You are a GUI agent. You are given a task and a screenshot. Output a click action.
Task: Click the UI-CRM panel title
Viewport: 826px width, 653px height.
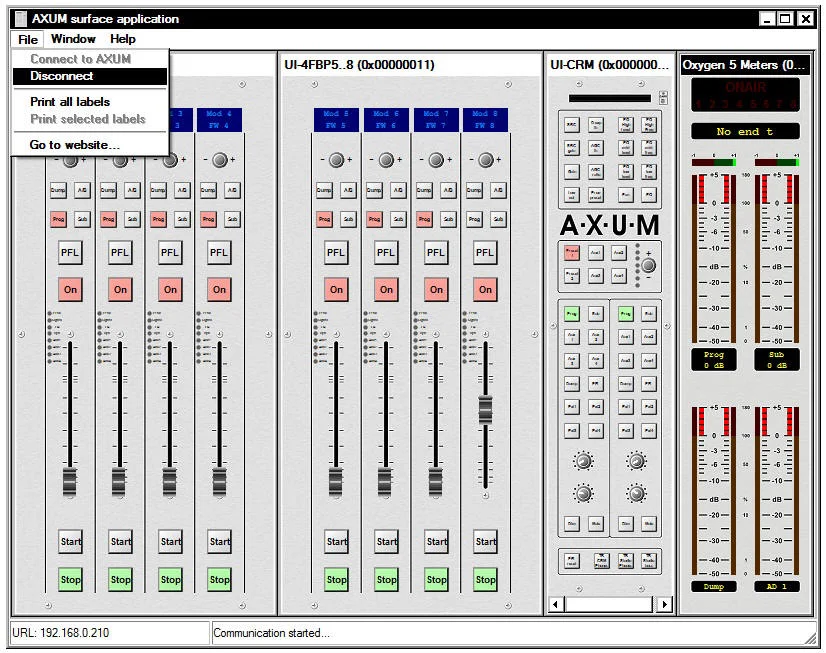609,65
